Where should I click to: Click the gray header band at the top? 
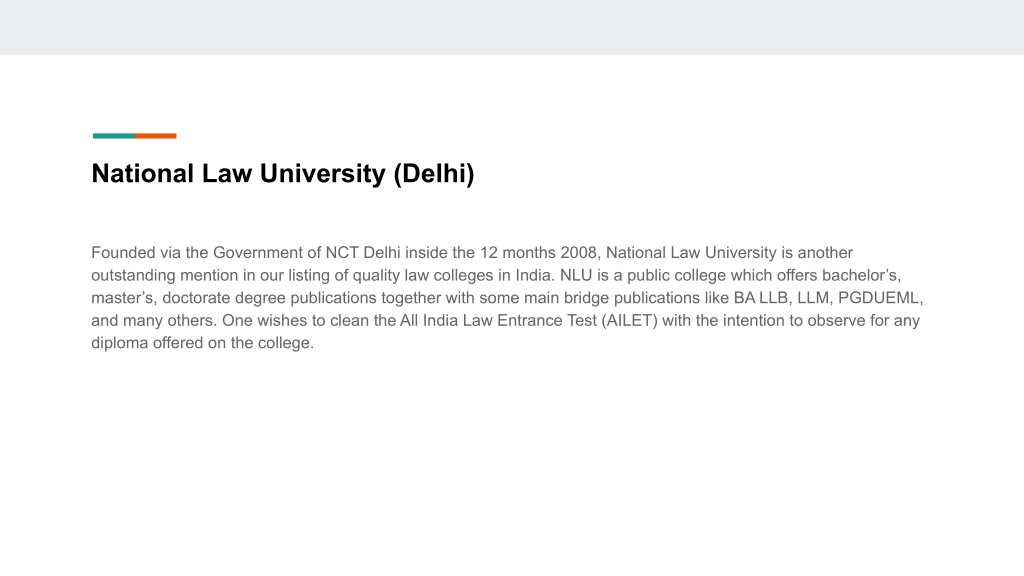512,27
